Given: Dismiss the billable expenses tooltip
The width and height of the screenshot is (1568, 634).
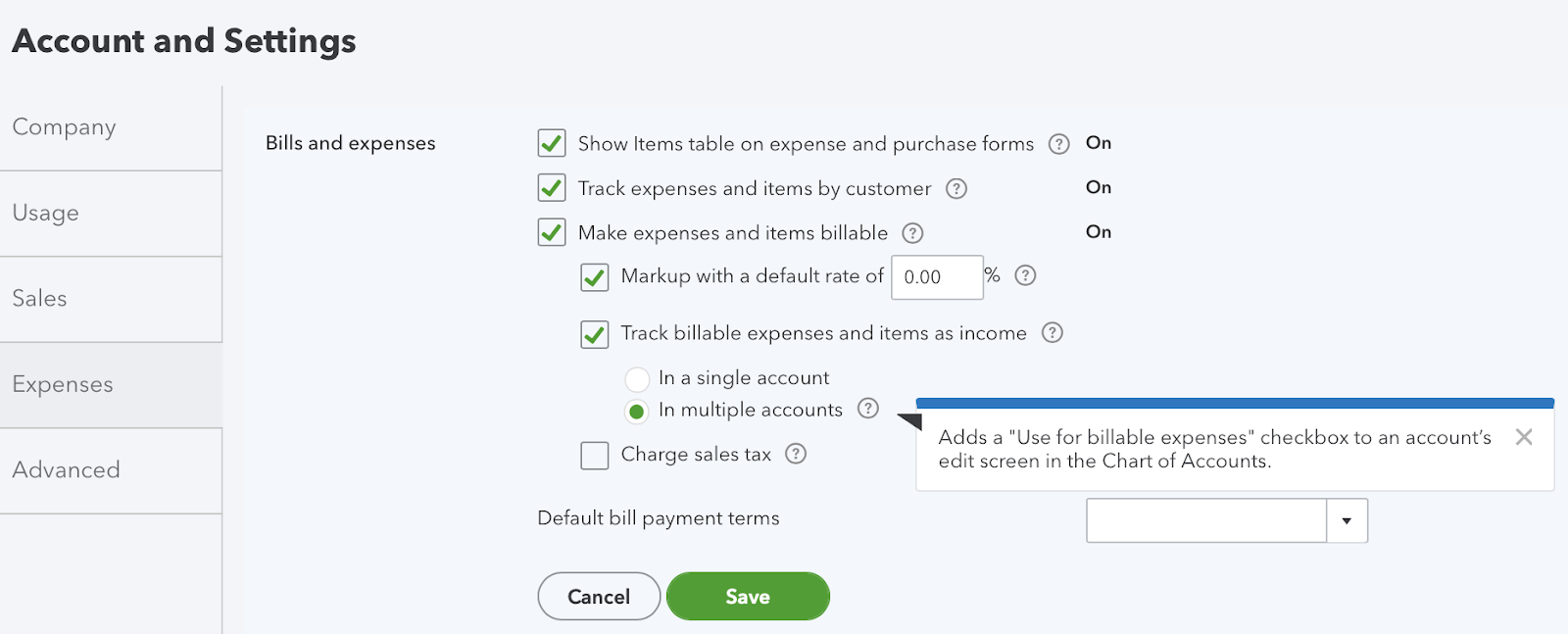Looking at the screenshot, I should pyautogui.click(x=1524, y=438).
